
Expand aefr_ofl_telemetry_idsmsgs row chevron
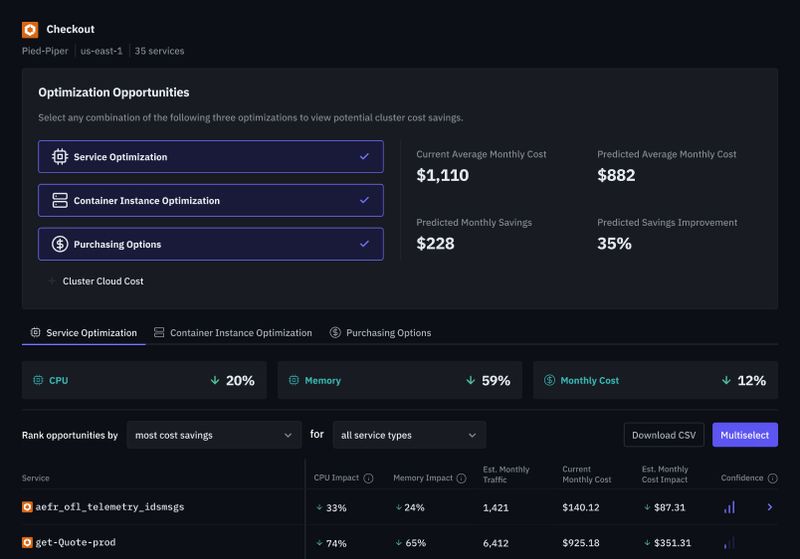(x=769, y=507)
